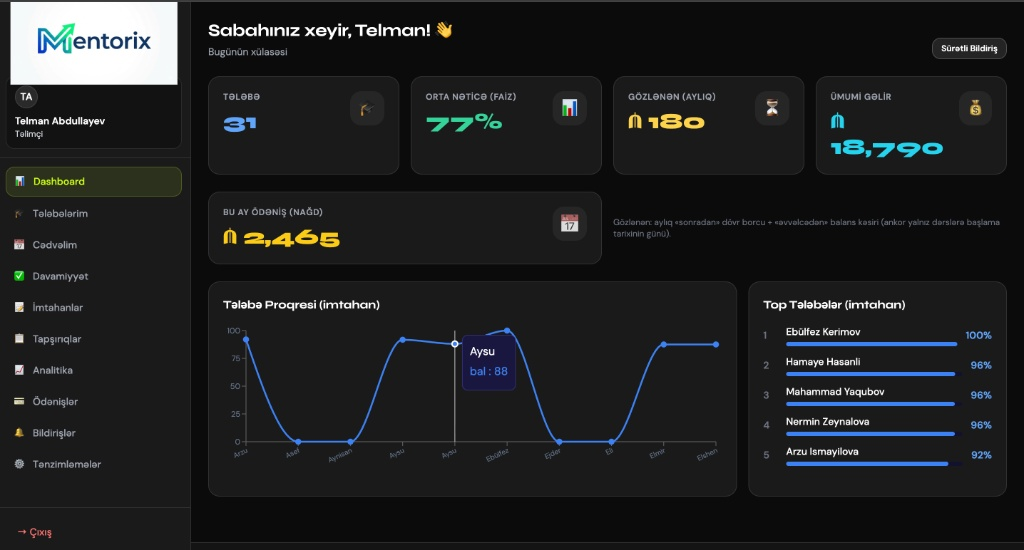This screenshot has height=550, width=1024.
Task: Click the bar chart icon in Orta Nəticə card
Action: pyautogui.click(x=569, y=108)
